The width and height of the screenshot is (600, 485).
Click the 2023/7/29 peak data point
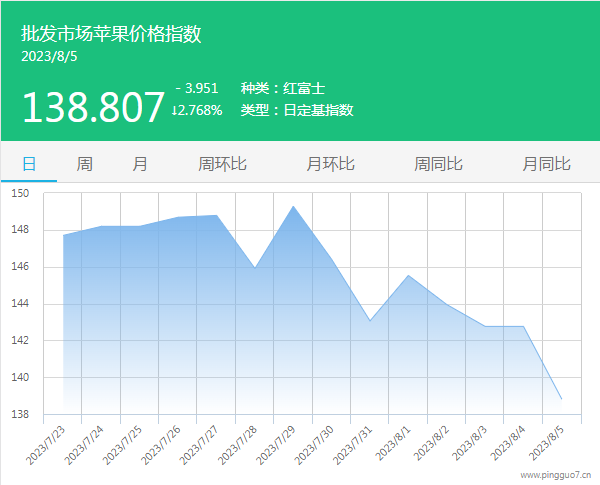click(x=293, y=206)
